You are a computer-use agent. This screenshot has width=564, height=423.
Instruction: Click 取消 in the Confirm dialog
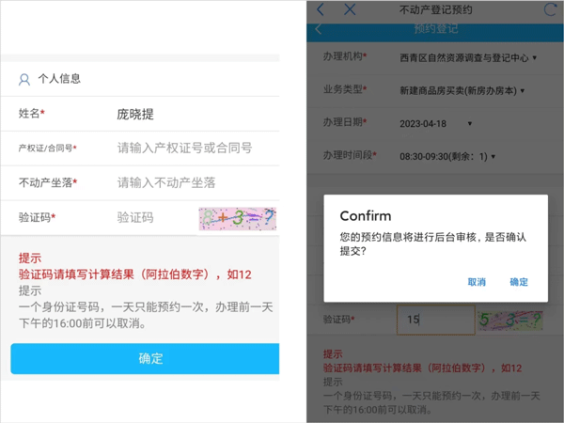point(477,282)
